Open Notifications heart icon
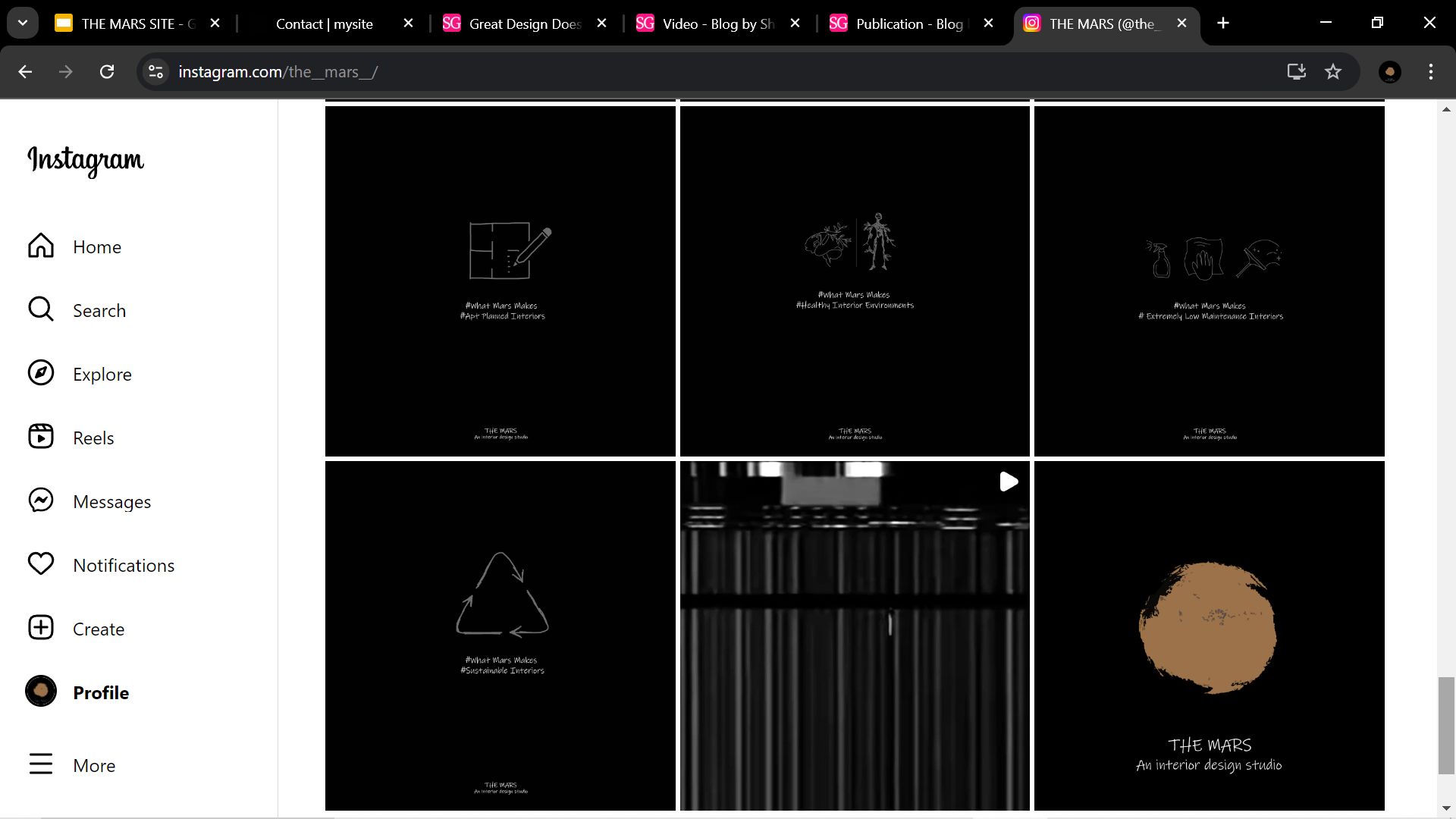1456x819 pixels. (41, 565)
